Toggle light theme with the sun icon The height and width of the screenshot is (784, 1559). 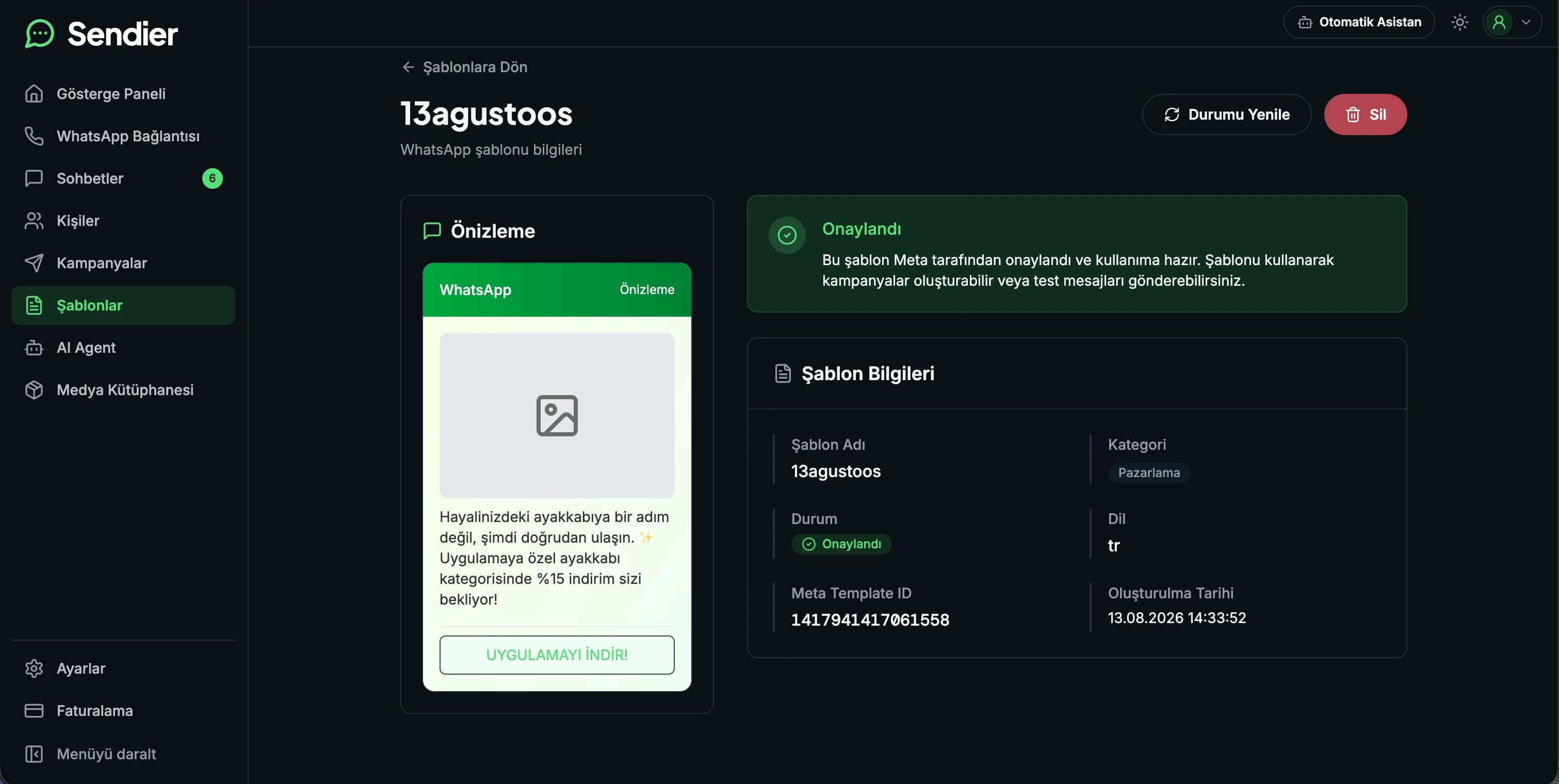[x=1460, y=22]
